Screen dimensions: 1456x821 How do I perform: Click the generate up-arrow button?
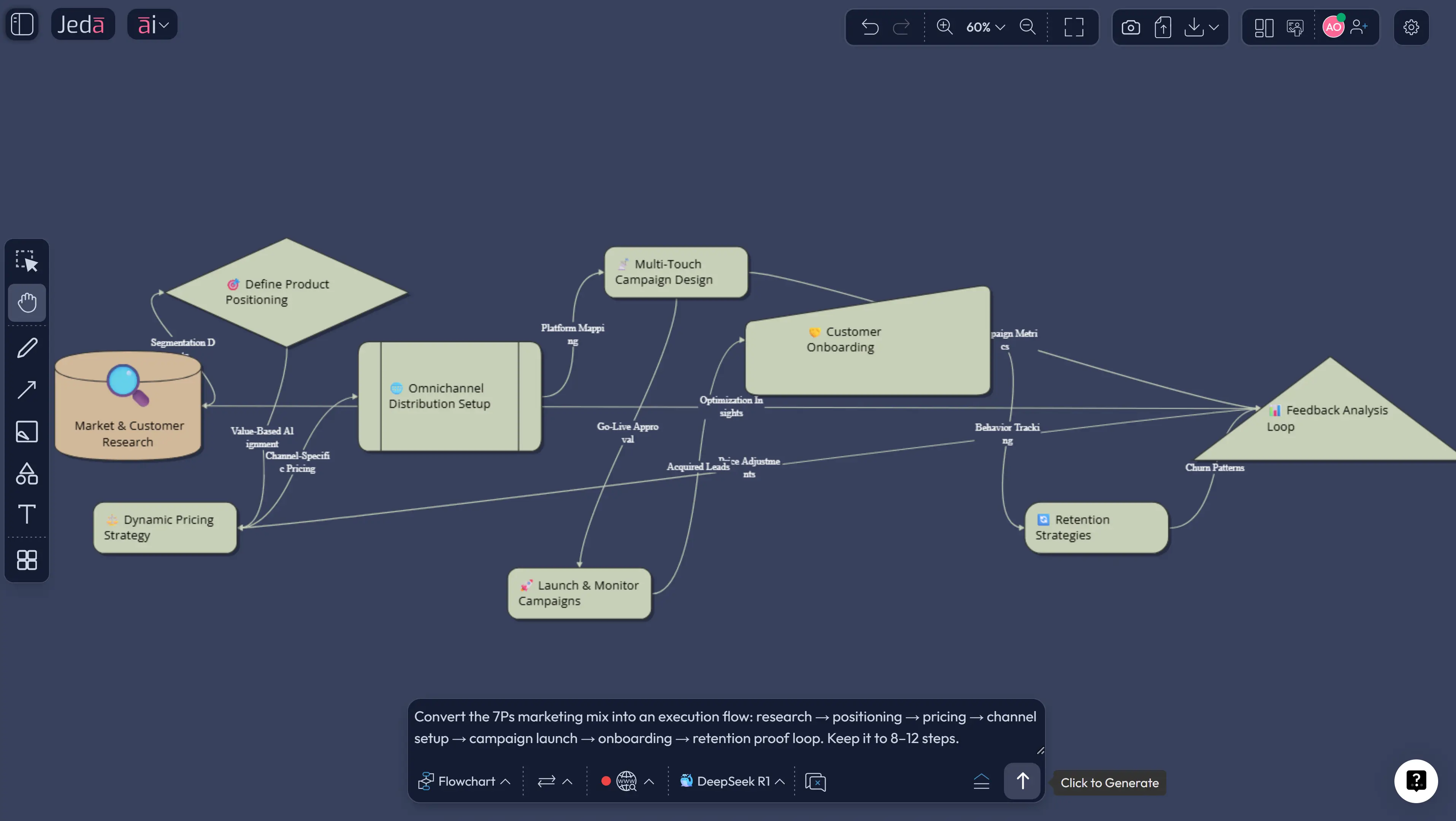coord(1022,781)
